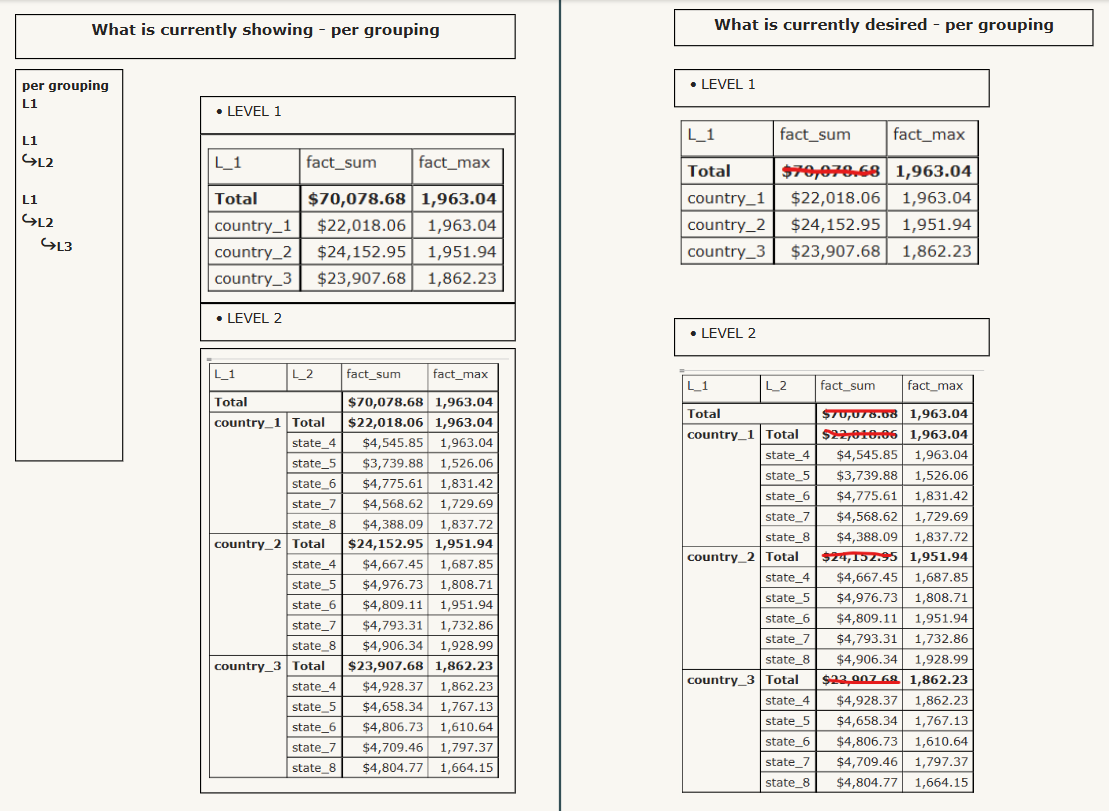Screen dimensions: 1109x811
Task: Click the fact_max header in right Level 1 table
Action: coord(929,135)
